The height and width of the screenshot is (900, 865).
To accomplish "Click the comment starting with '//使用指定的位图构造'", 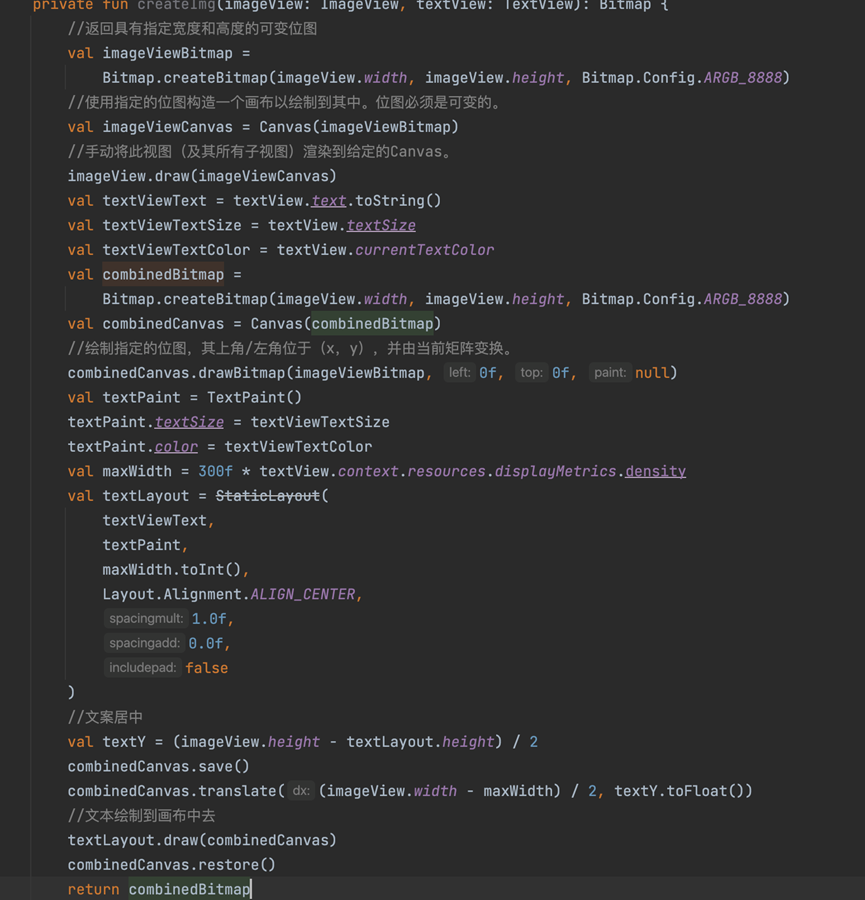I will click(x=286, y=103).
